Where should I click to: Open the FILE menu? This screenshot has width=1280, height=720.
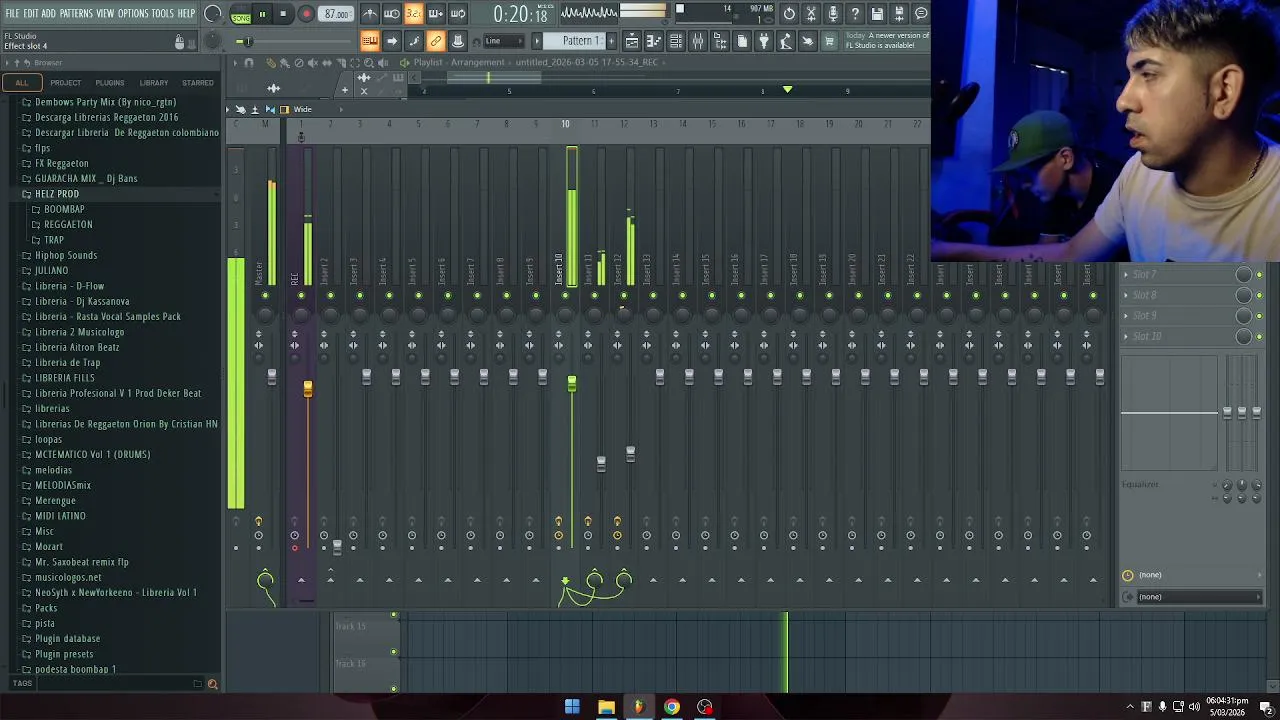(12, 13)
